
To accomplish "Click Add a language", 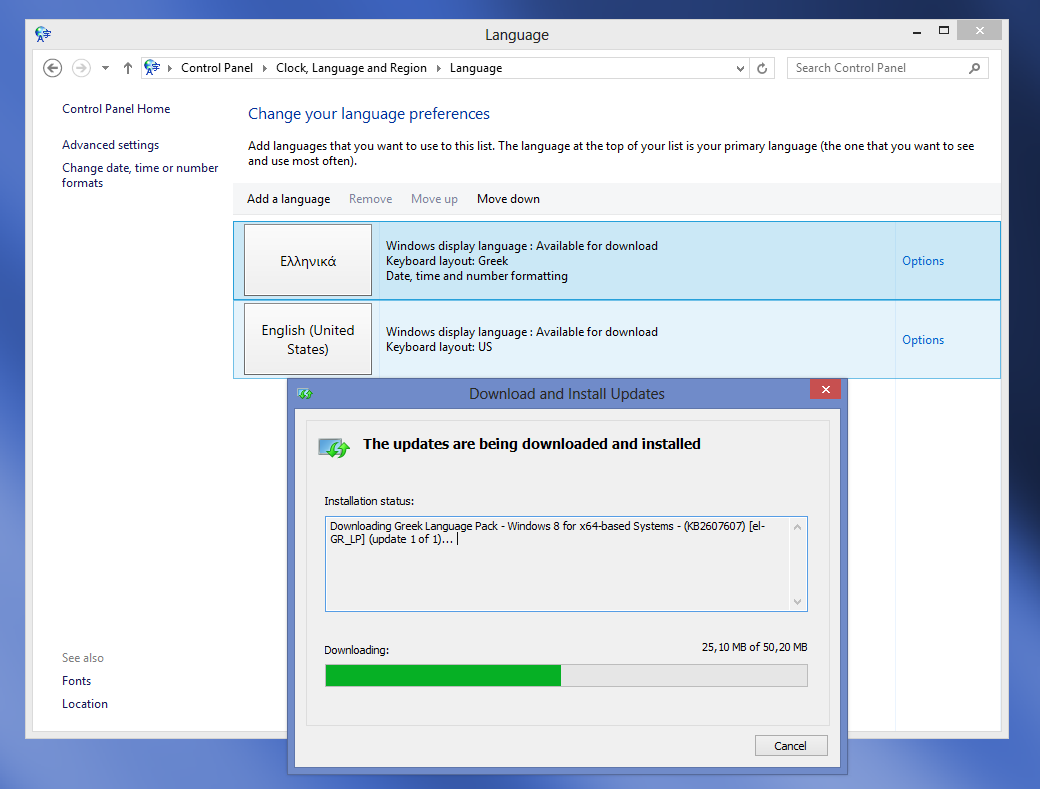I will click(289, 199).
